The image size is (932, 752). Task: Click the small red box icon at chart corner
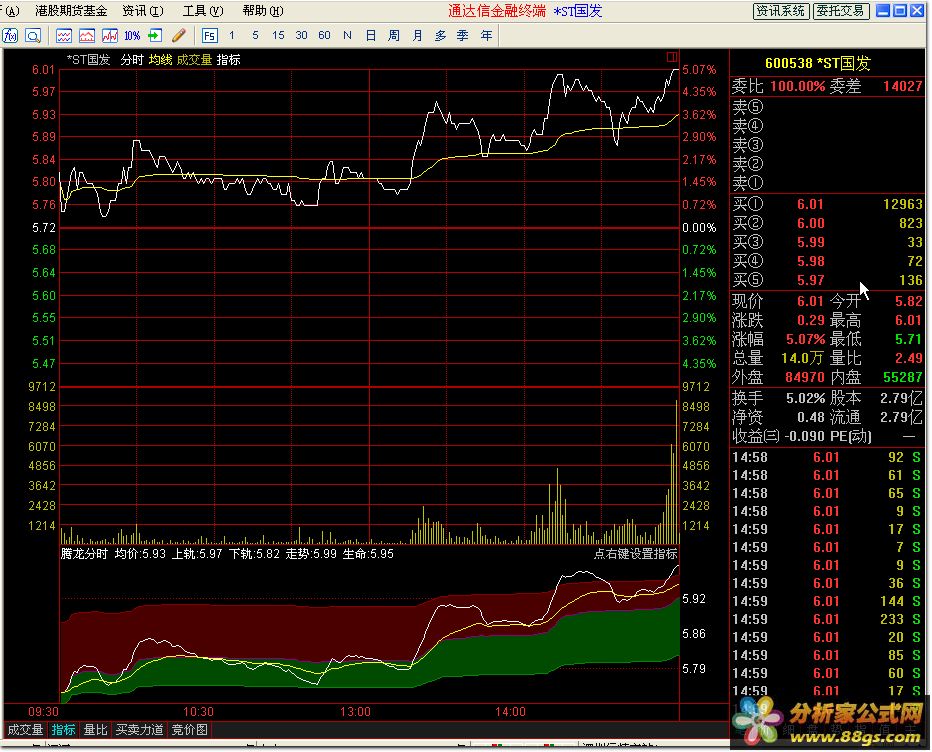pos(672,57)
